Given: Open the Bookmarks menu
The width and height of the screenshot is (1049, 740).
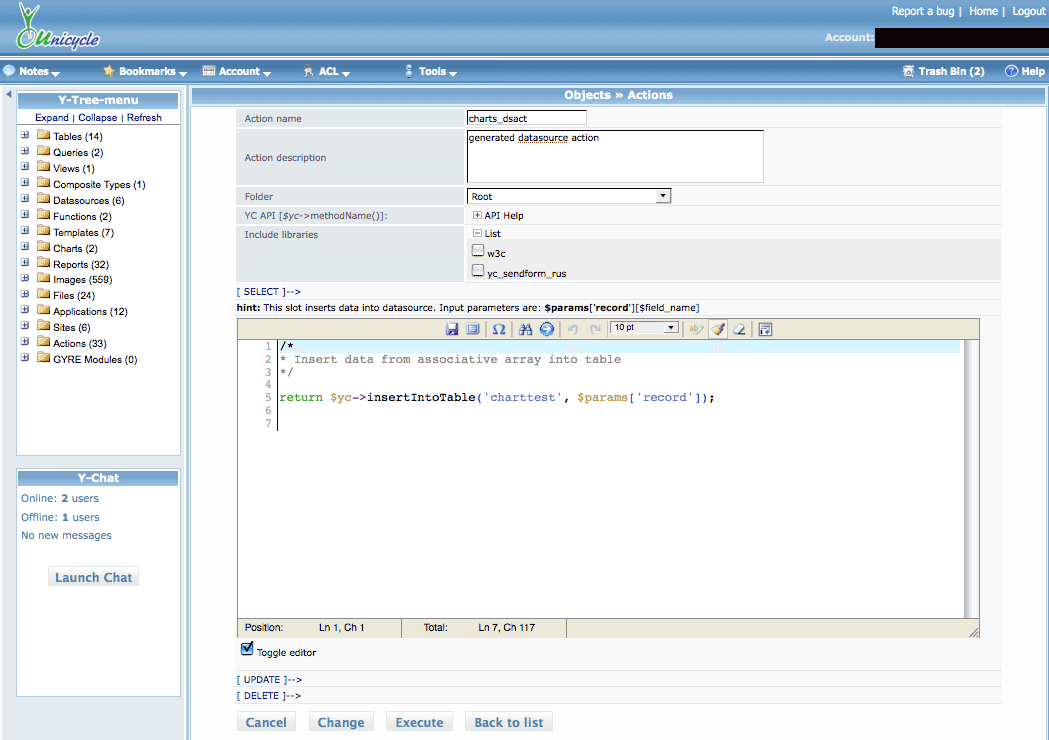Looking at the screenshot, I should 146,71.
